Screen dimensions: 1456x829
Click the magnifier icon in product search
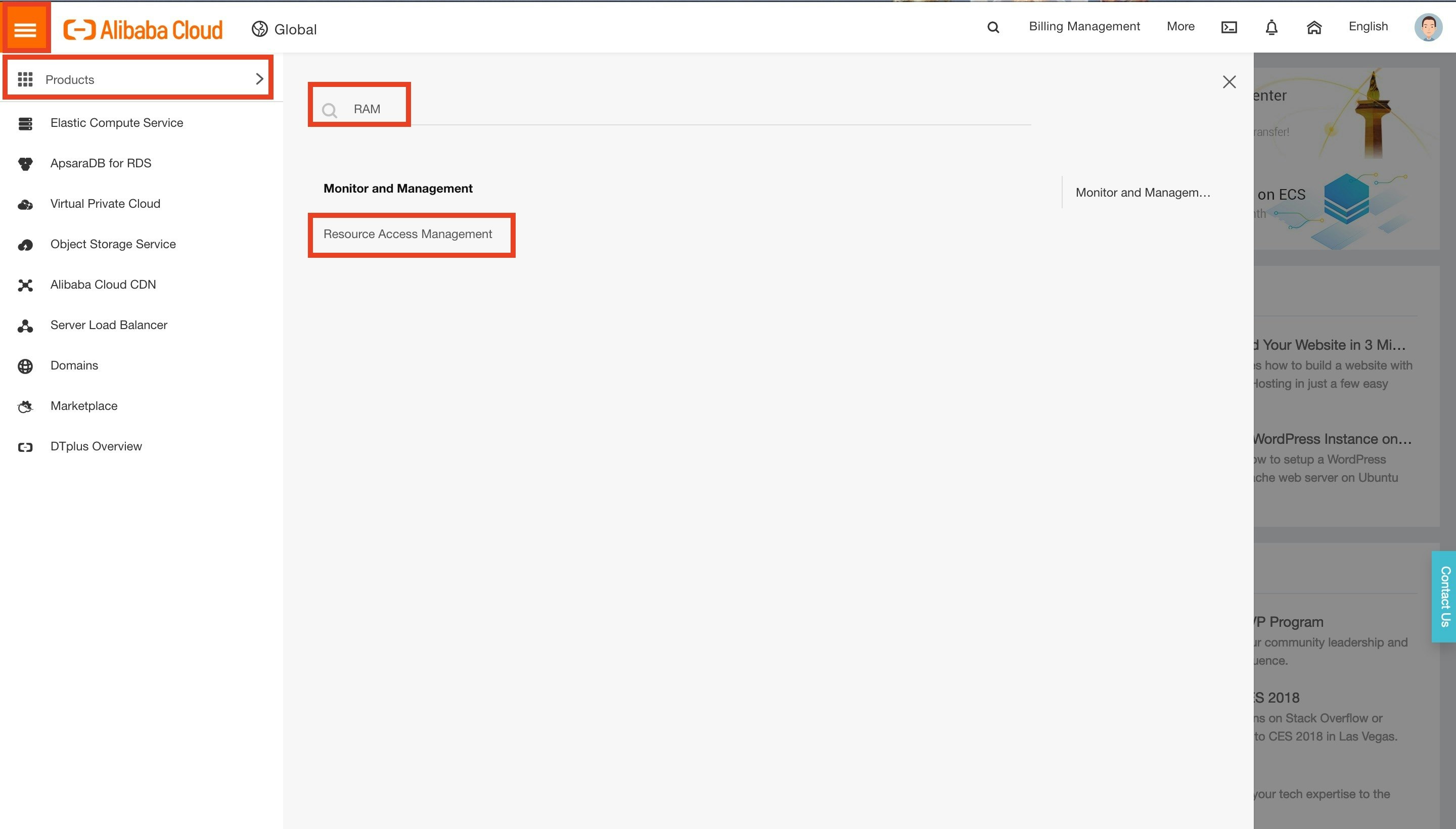click(x=329, y=110)
